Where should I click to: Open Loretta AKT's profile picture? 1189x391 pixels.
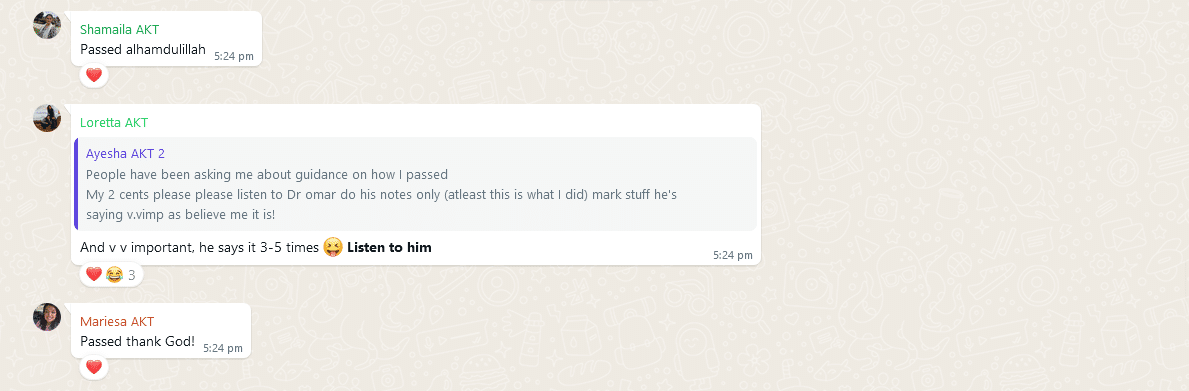tap(47, 118)
